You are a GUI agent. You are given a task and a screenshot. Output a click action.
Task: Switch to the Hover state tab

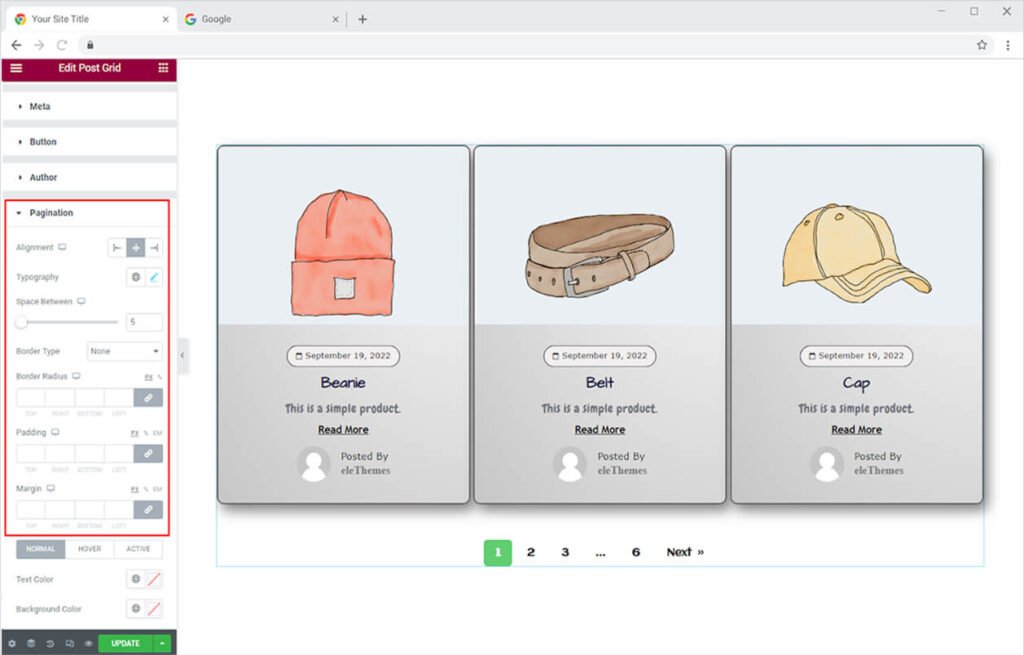coord(89,549)
